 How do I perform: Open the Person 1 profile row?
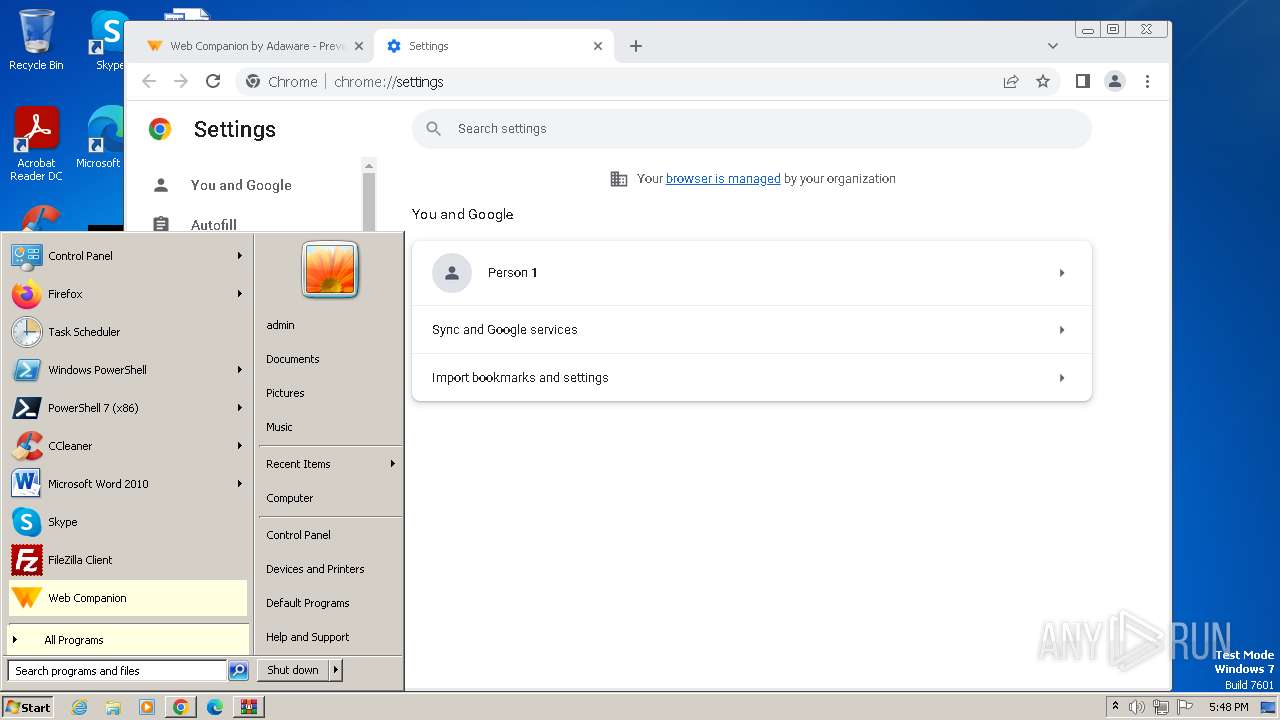[x=752, y=273]
